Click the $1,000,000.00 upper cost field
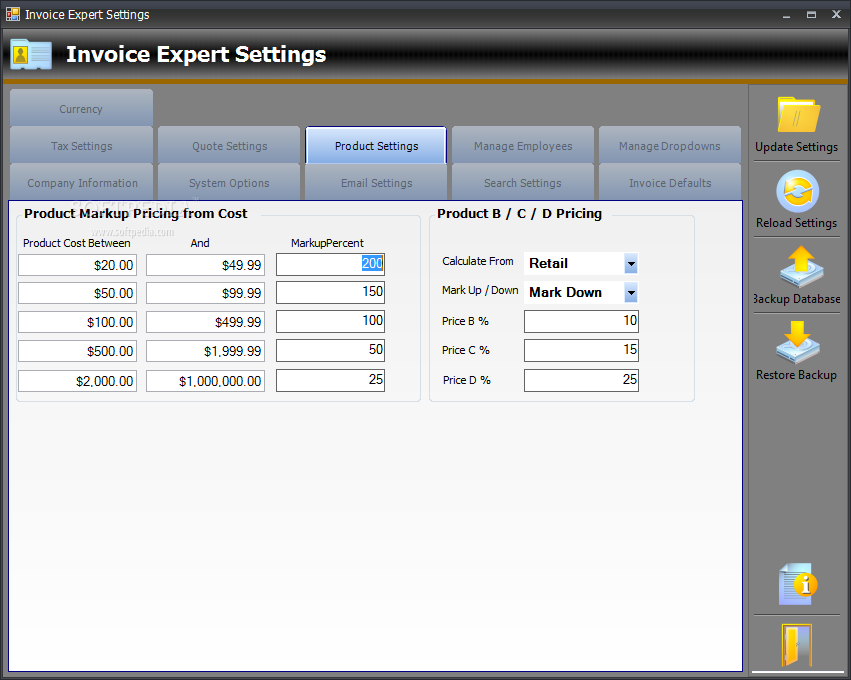The width and height of the screenshot is (851, 680). coord(205,380)
